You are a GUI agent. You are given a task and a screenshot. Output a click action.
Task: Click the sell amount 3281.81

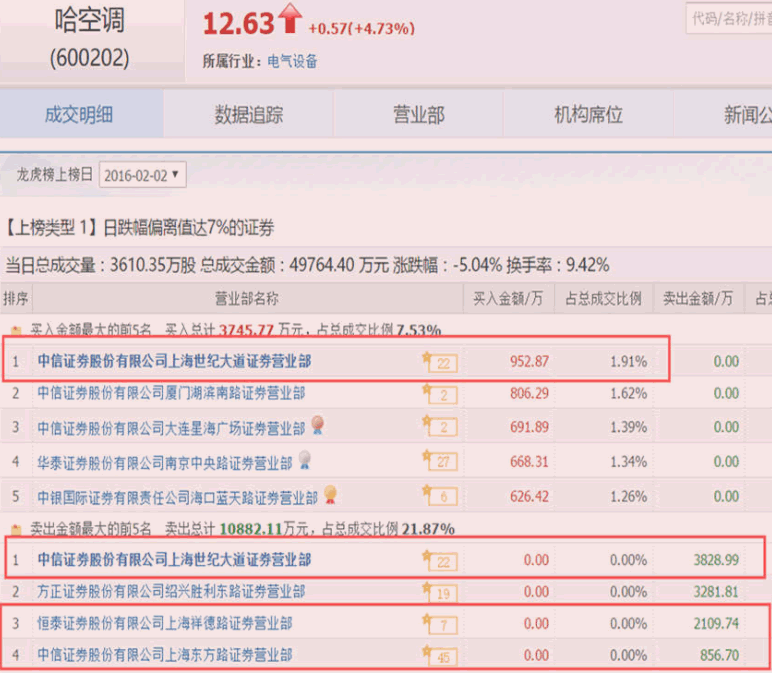(716, 592)
